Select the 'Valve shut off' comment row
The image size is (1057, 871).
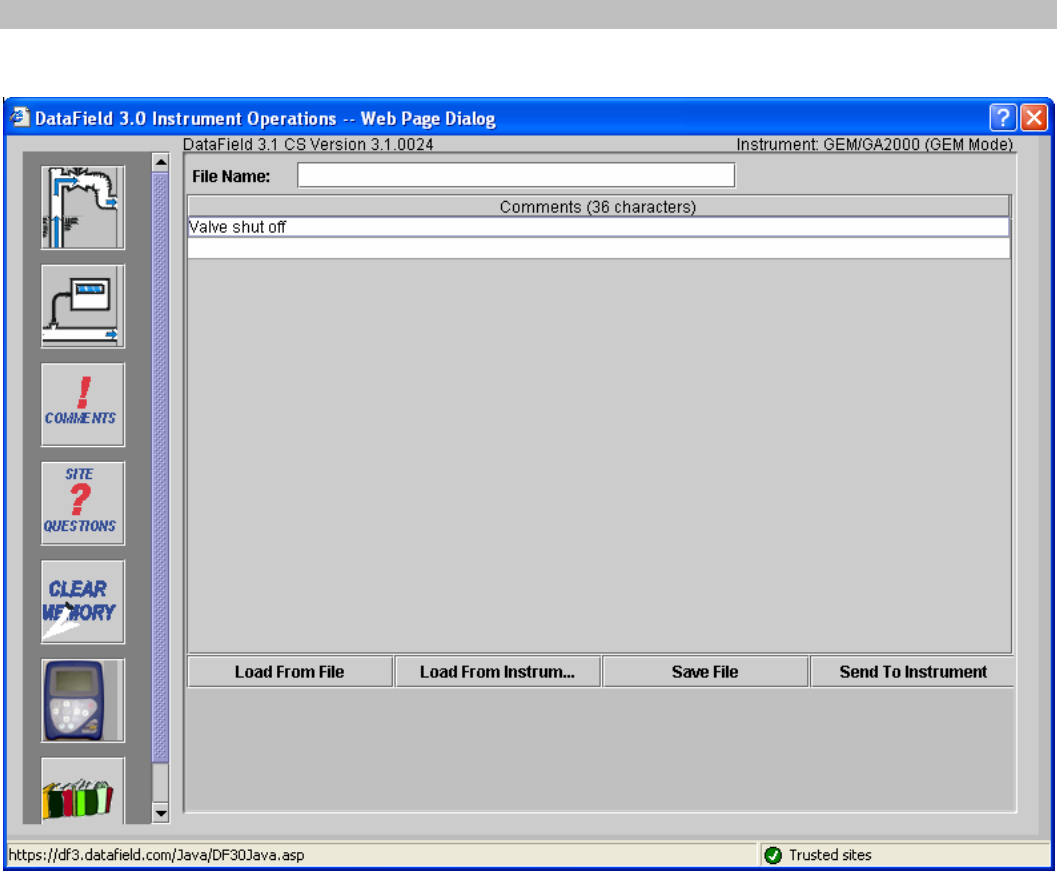click(599, 227)
